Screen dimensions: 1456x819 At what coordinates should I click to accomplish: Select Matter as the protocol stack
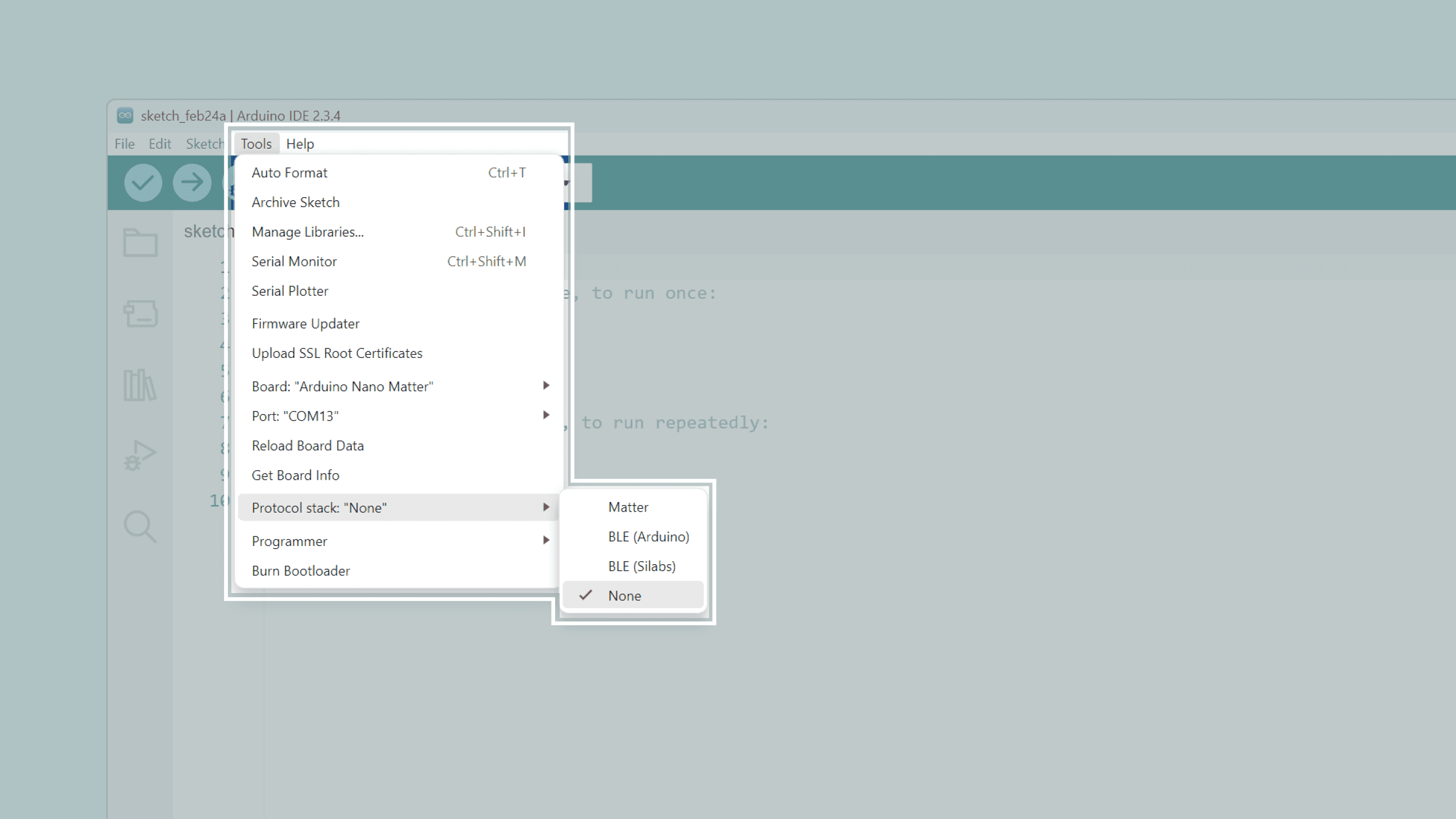click(628, 507)
